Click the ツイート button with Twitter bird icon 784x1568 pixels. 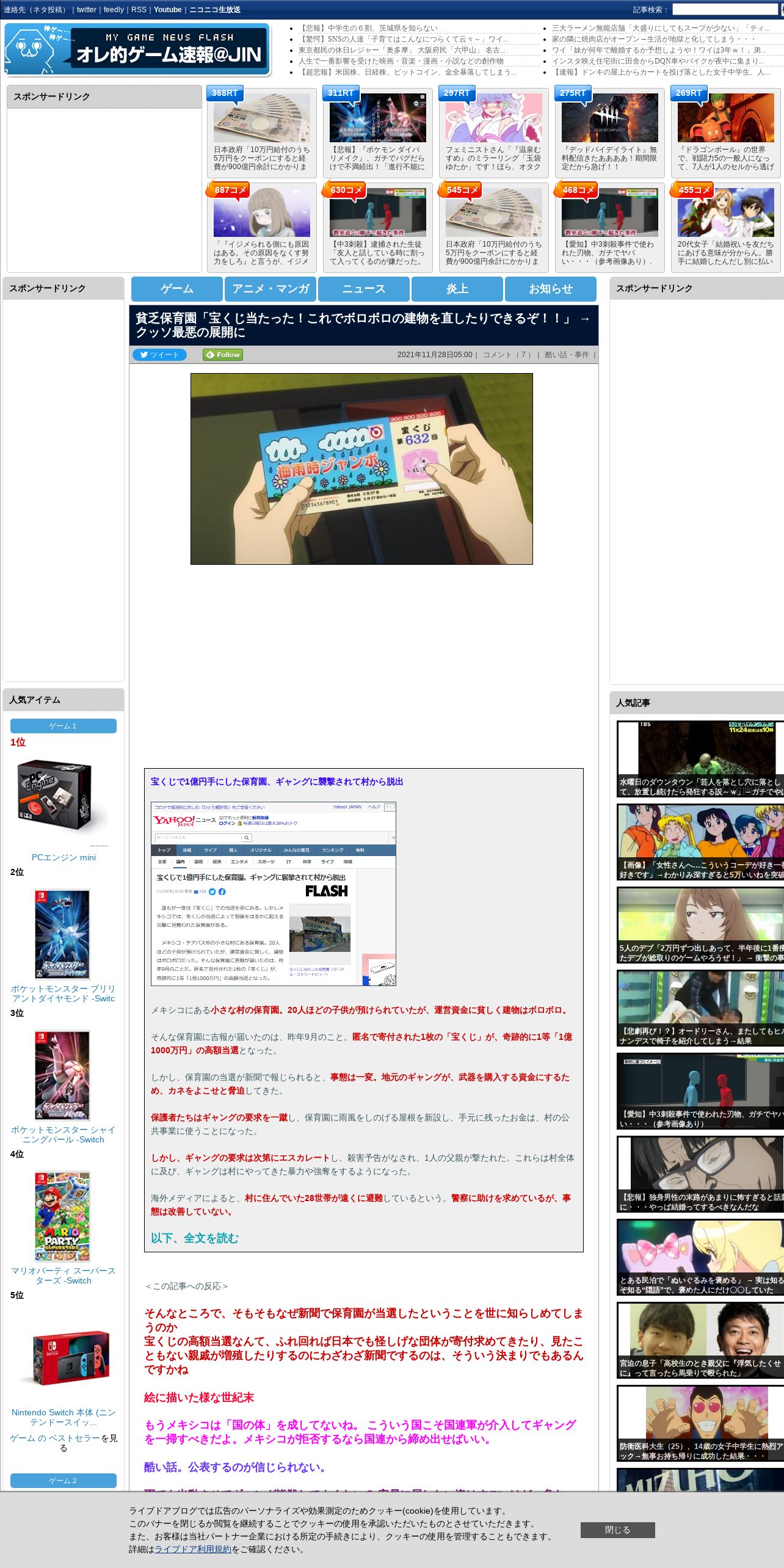click(159, 355)
